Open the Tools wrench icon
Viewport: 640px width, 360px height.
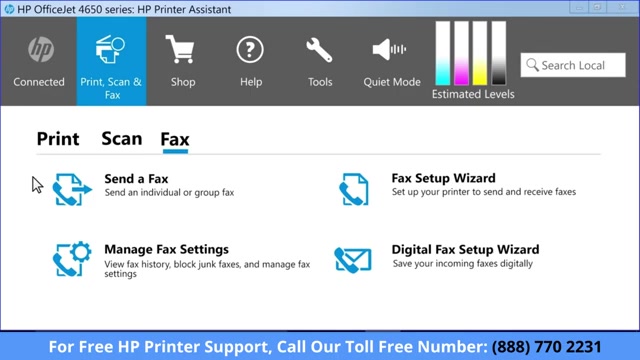coord(319,50)
